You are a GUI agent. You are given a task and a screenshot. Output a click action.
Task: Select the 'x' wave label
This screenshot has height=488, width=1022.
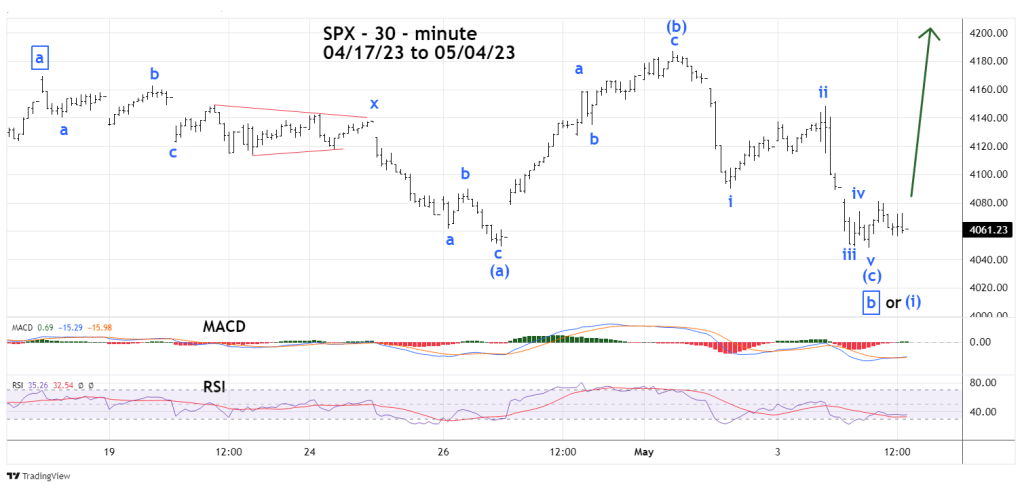pos(374,103)
